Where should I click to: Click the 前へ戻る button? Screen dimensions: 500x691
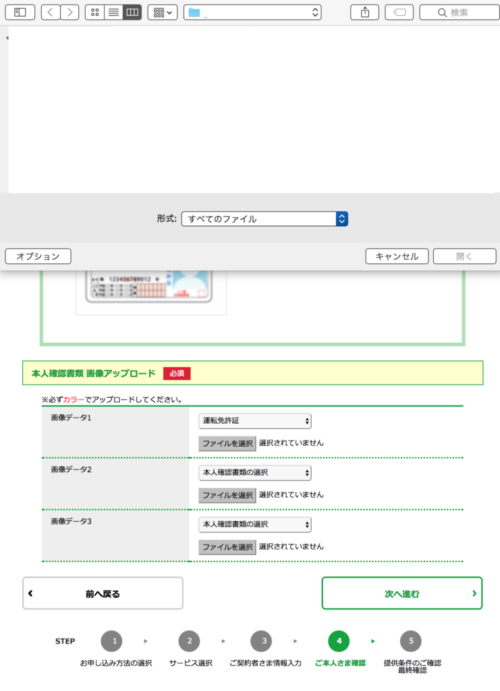pyautogui.click(x=103, y=594)
